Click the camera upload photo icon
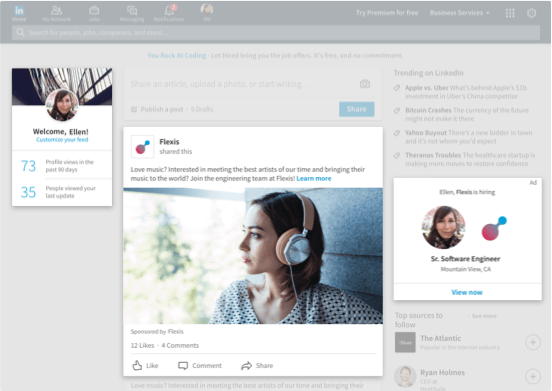This screenshot has width=552, height=391. [x=365, y=84]
